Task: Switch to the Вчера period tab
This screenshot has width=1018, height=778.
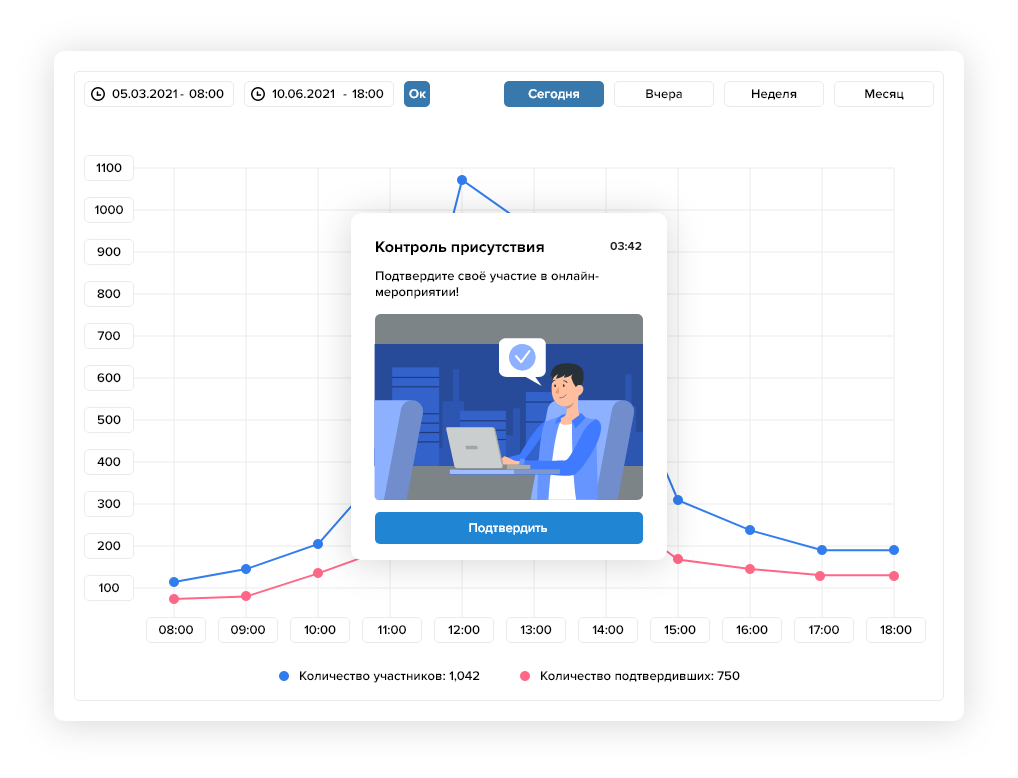Action: point(663,94)
